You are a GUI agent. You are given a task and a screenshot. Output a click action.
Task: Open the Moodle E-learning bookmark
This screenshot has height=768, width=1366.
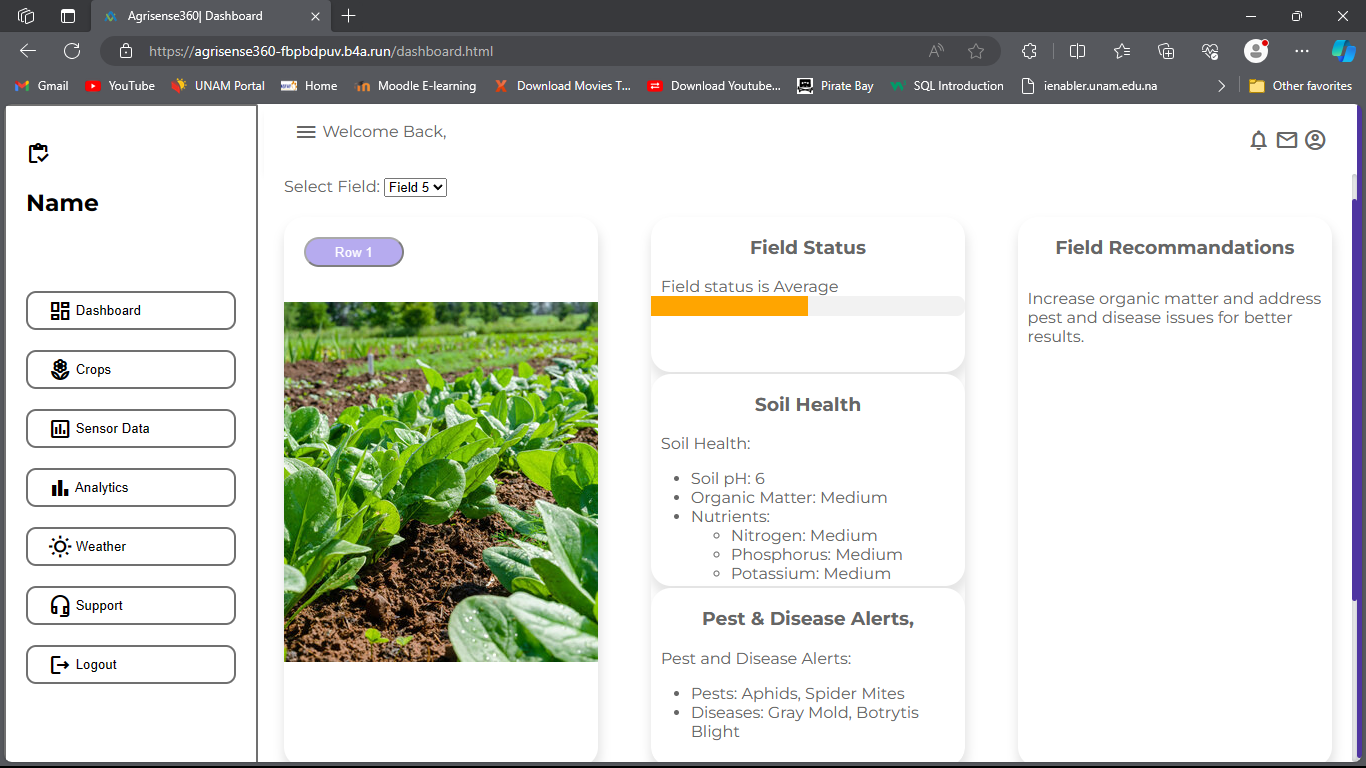point(415,86)
